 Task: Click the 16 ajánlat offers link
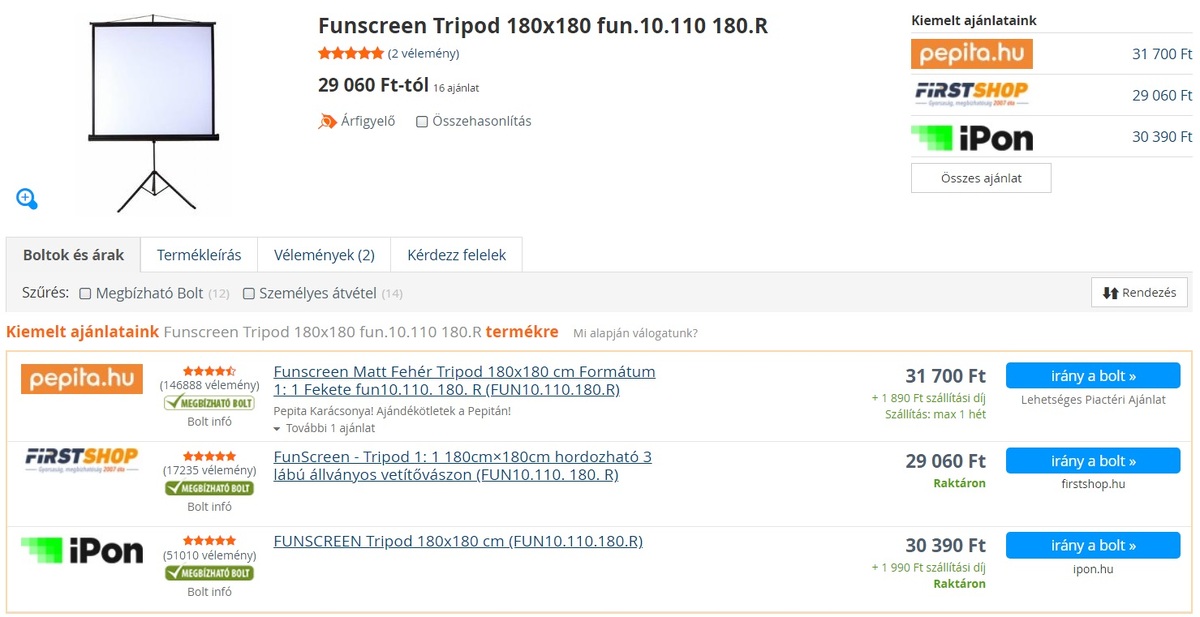click(x=456, y=88)
